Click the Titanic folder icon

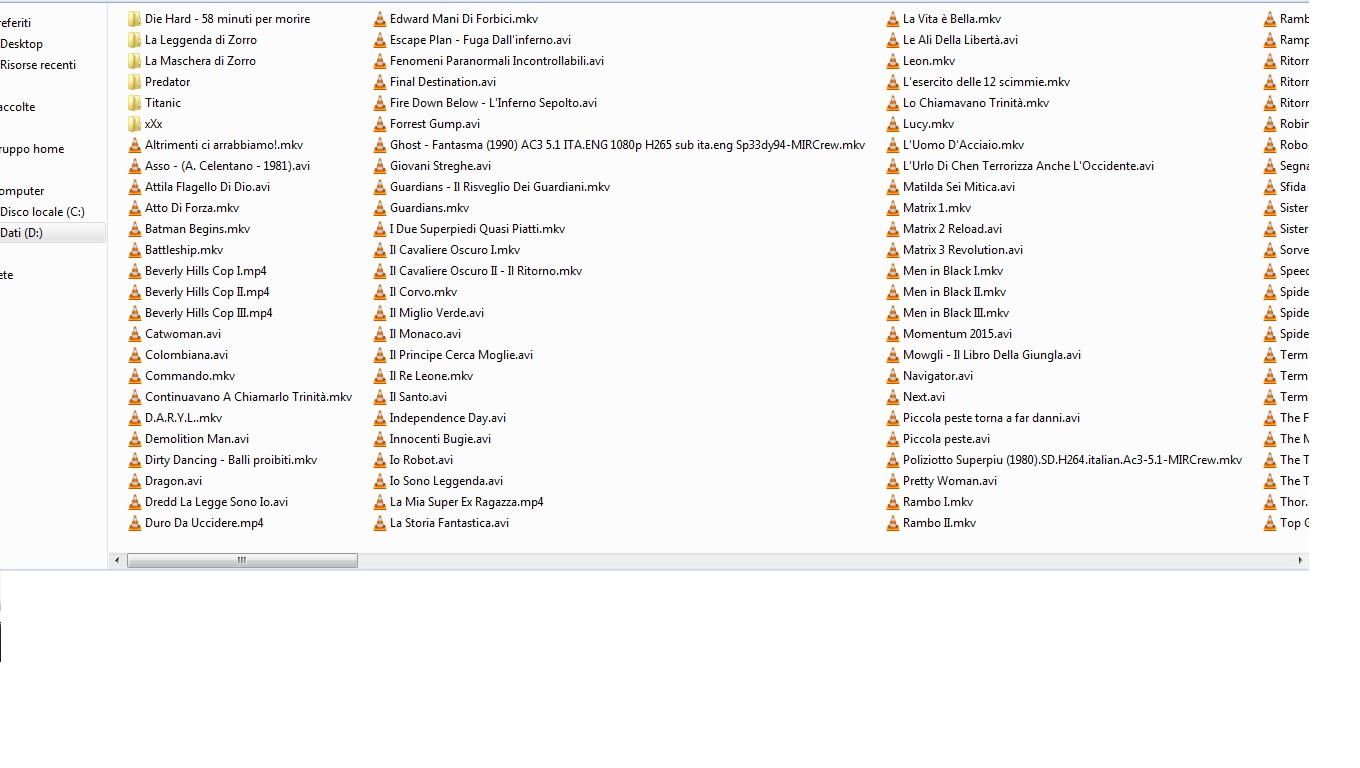135,103
